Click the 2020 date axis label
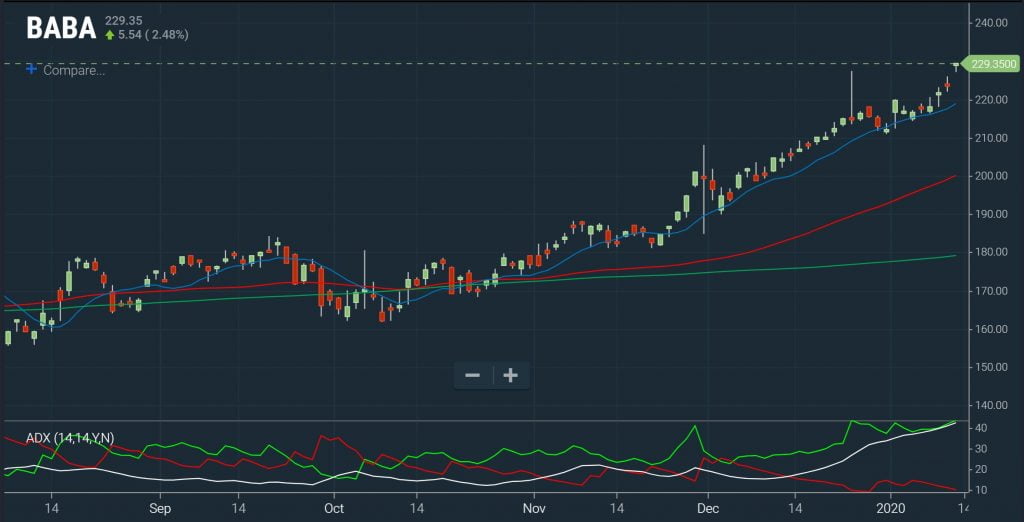This screenshot has height=522, width=1024. point(890,507)
